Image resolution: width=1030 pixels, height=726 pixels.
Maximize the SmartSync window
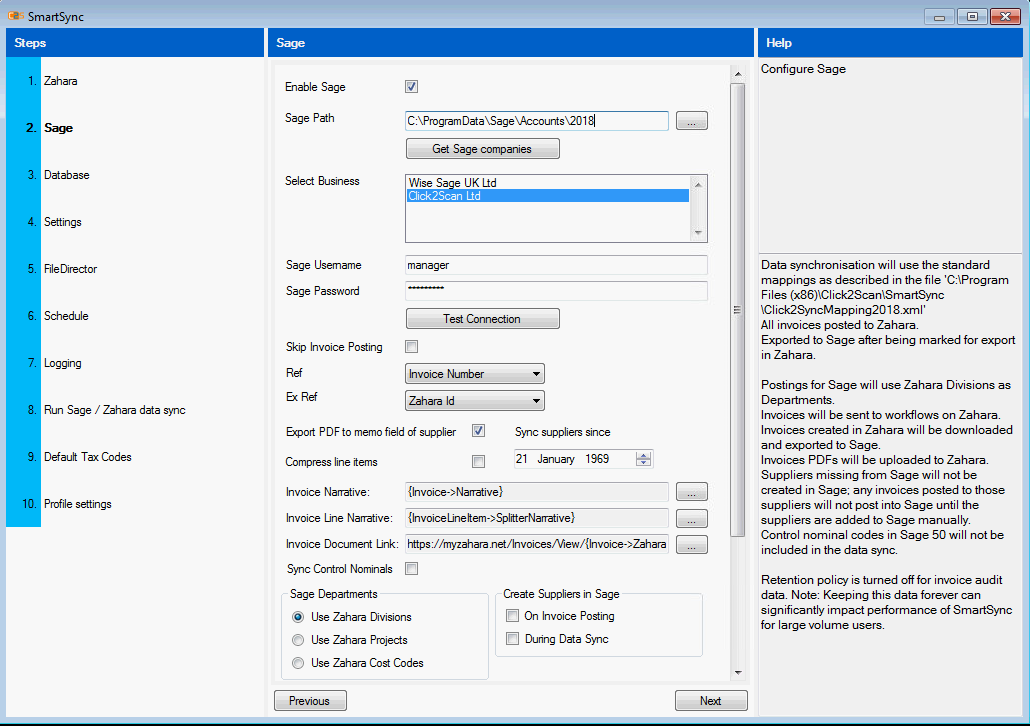(x=972, y=16)
